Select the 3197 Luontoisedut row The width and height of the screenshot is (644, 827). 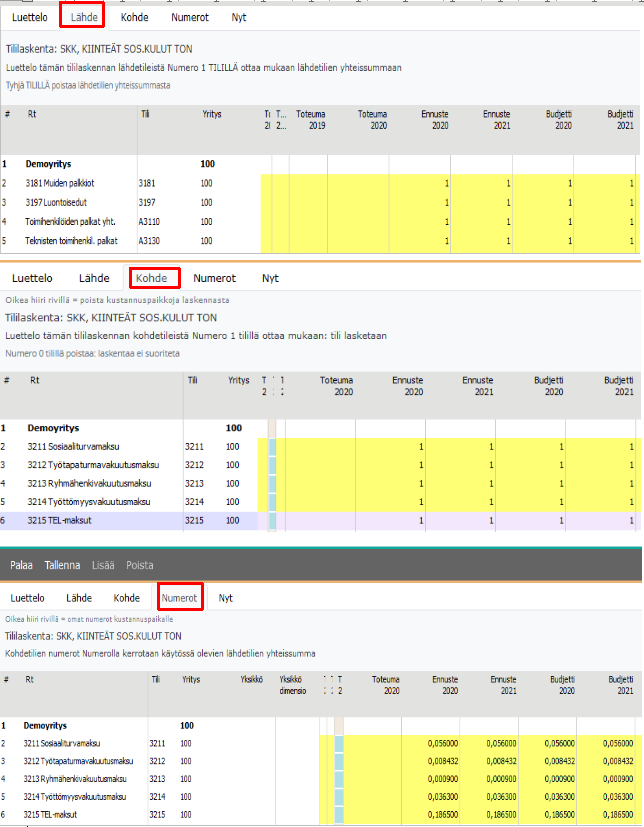pos(59,202)
